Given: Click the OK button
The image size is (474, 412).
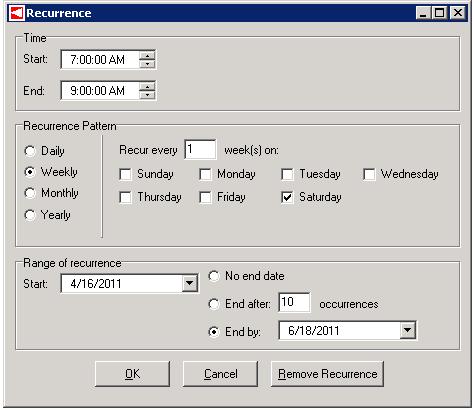Looking at the screenshot, I should pos(132,374).
